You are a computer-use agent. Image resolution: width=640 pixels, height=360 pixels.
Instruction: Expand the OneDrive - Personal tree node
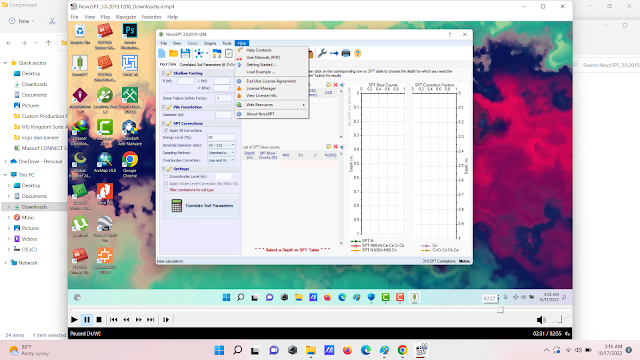click(x=5, y=162)
